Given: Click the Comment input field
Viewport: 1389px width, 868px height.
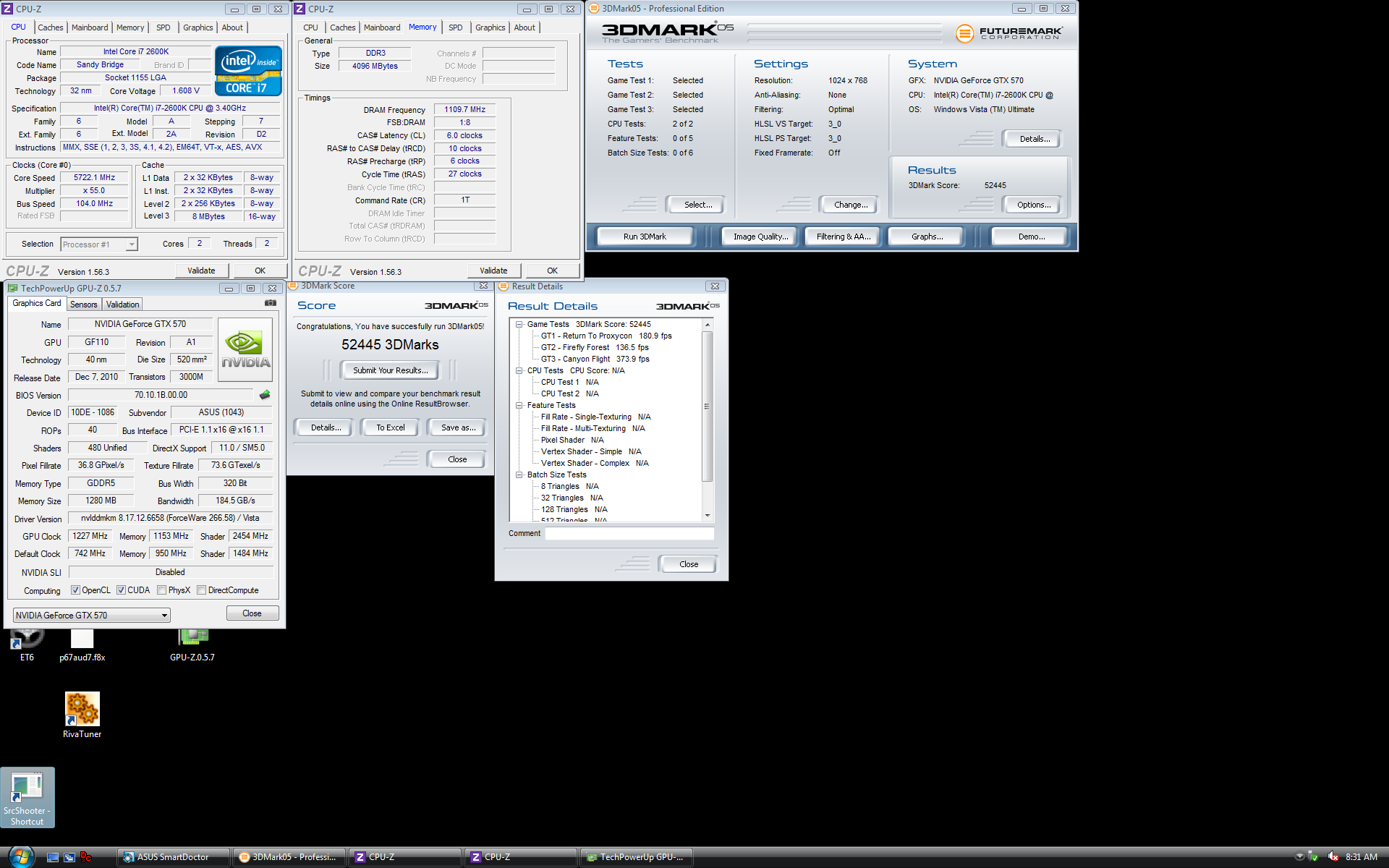Looking at the screenshot, I should [629, 533].
